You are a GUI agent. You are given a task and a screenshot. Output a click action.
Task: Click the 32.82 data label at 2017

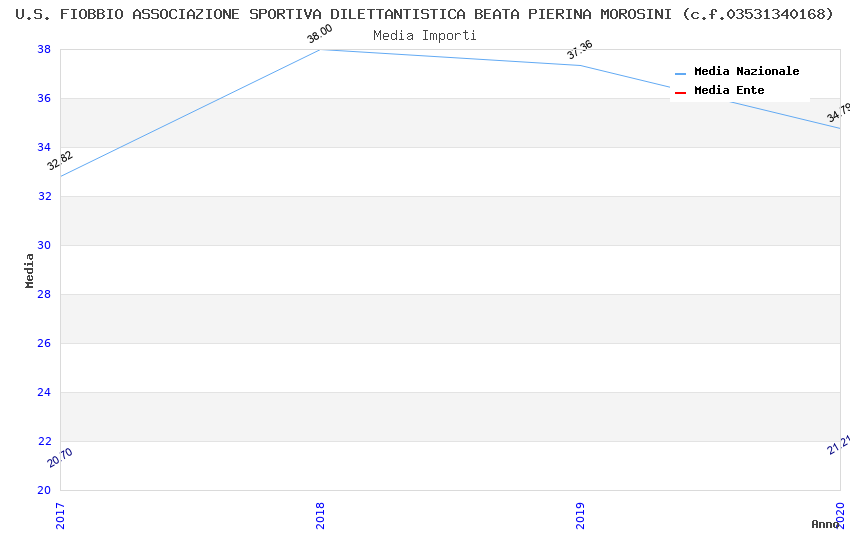61,160
